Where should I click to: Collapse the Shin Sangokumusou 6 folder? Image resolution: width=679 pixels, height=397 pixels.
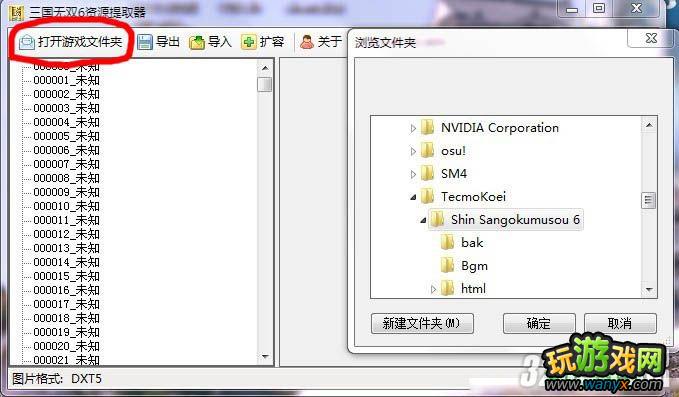click(x=423, y=220)
